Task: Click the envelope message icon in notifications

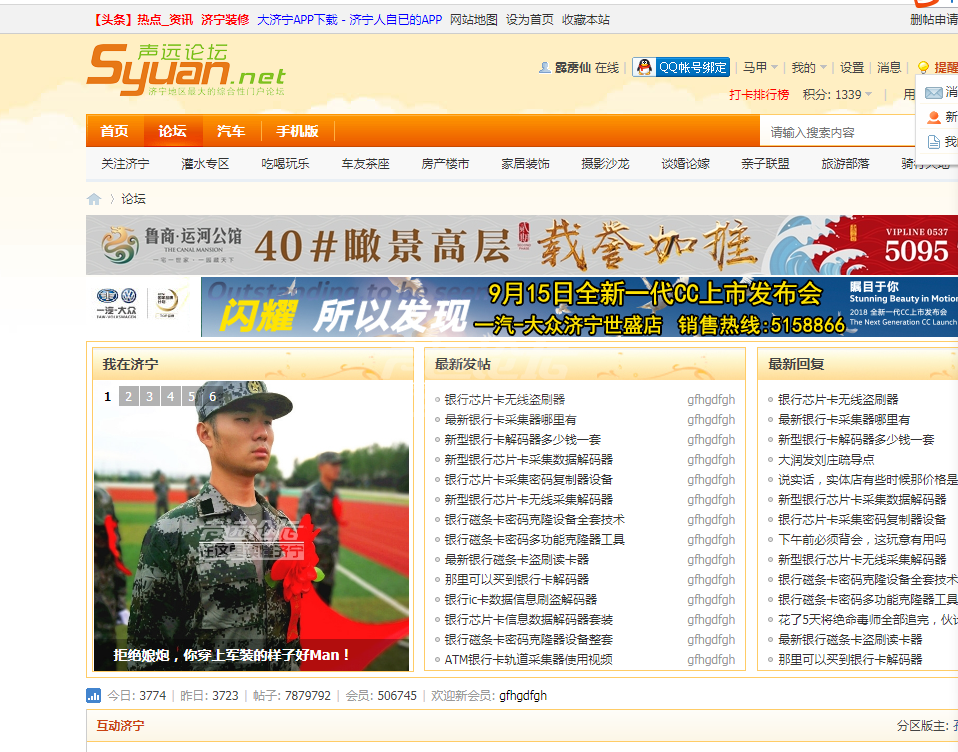Action: (x=933, y=92)
